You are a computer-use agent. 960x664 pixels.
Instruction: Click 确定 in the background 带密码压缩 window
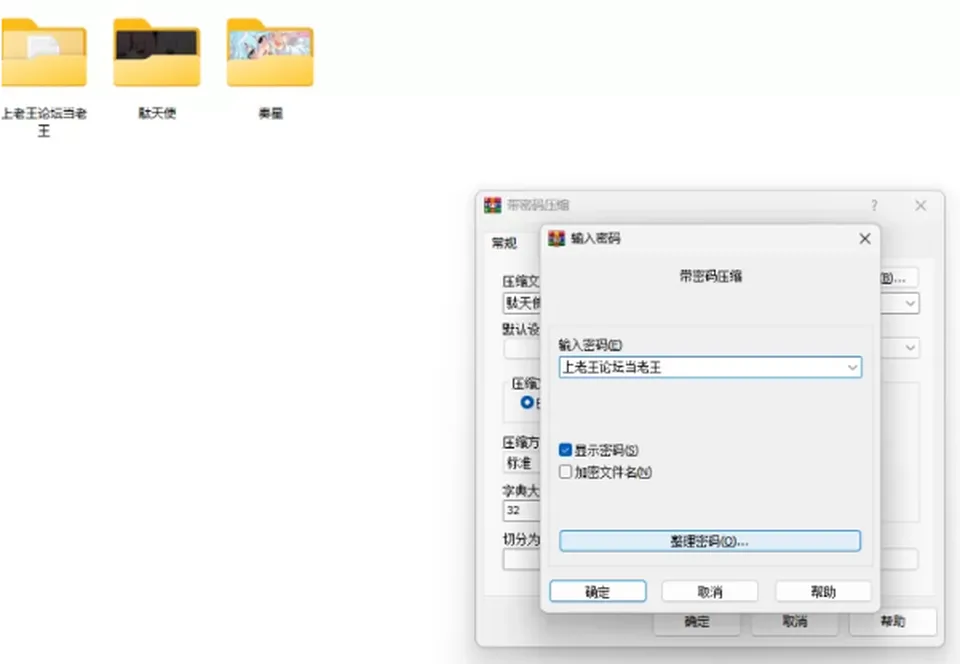pos(697,622)
